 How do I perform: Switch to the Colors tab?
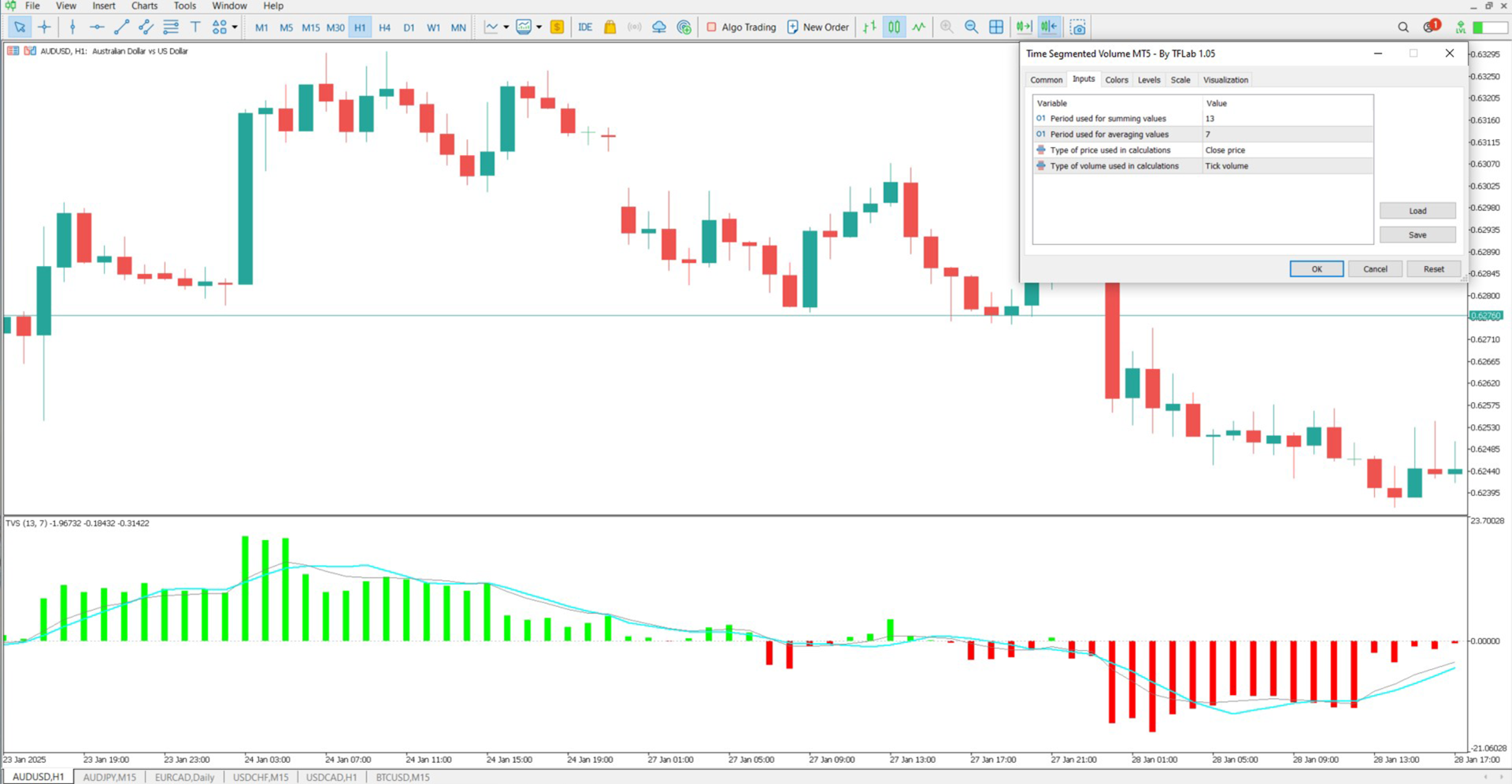1116,80
